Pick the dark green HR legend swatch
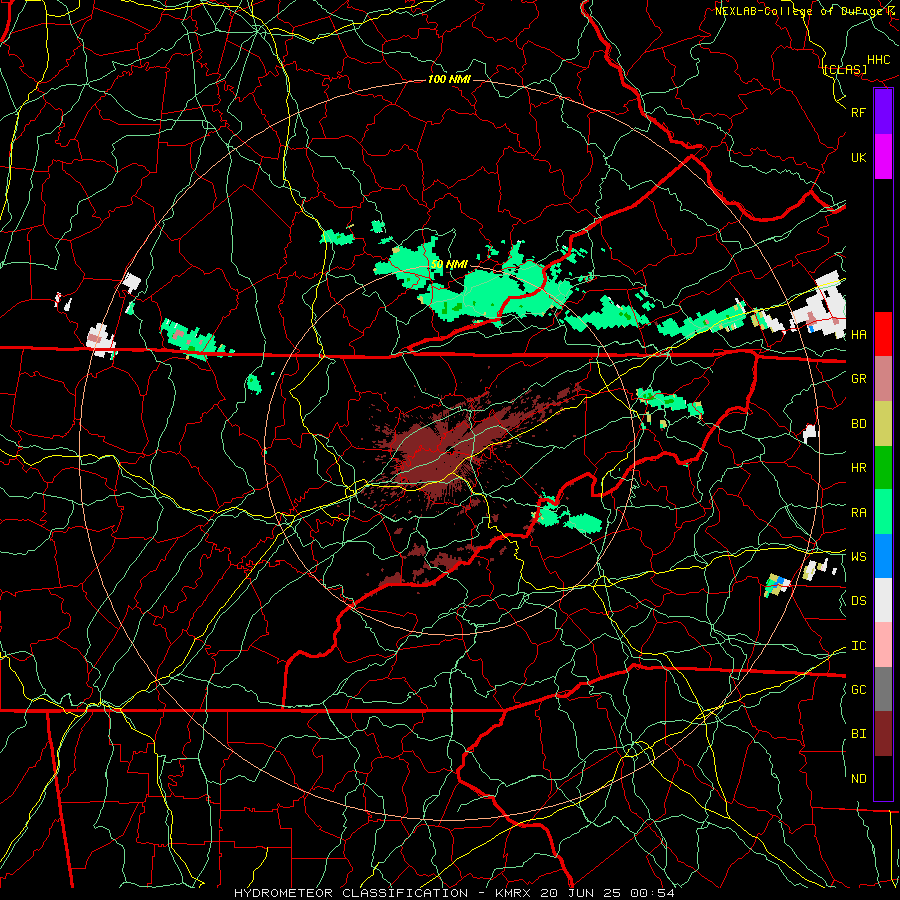Image resolution: width=900 pixels, height=900 pixels. [x=883, y=468]
